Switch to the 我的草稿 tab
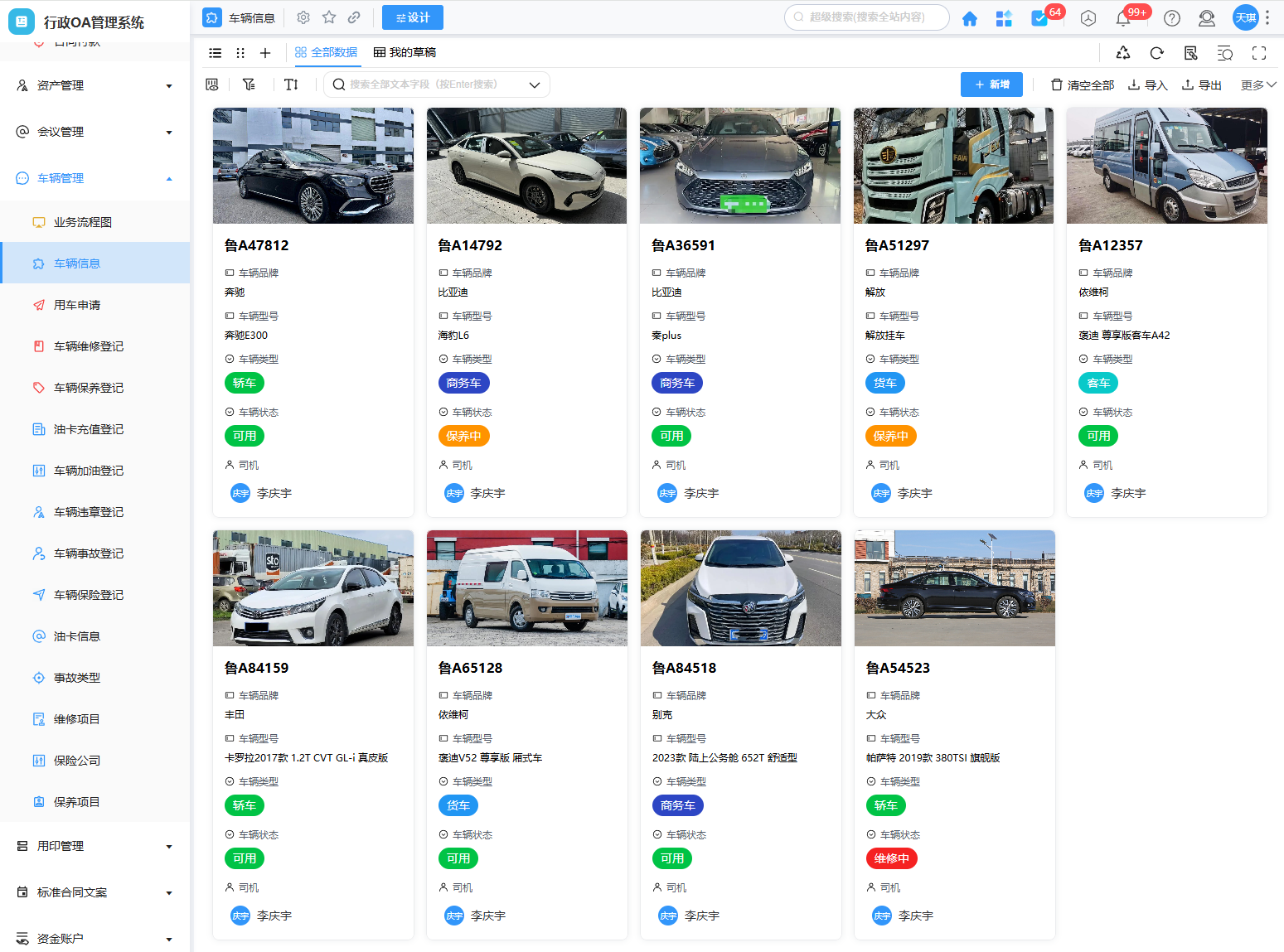This screenshot has height=952, width=1284. pos(405,52)
